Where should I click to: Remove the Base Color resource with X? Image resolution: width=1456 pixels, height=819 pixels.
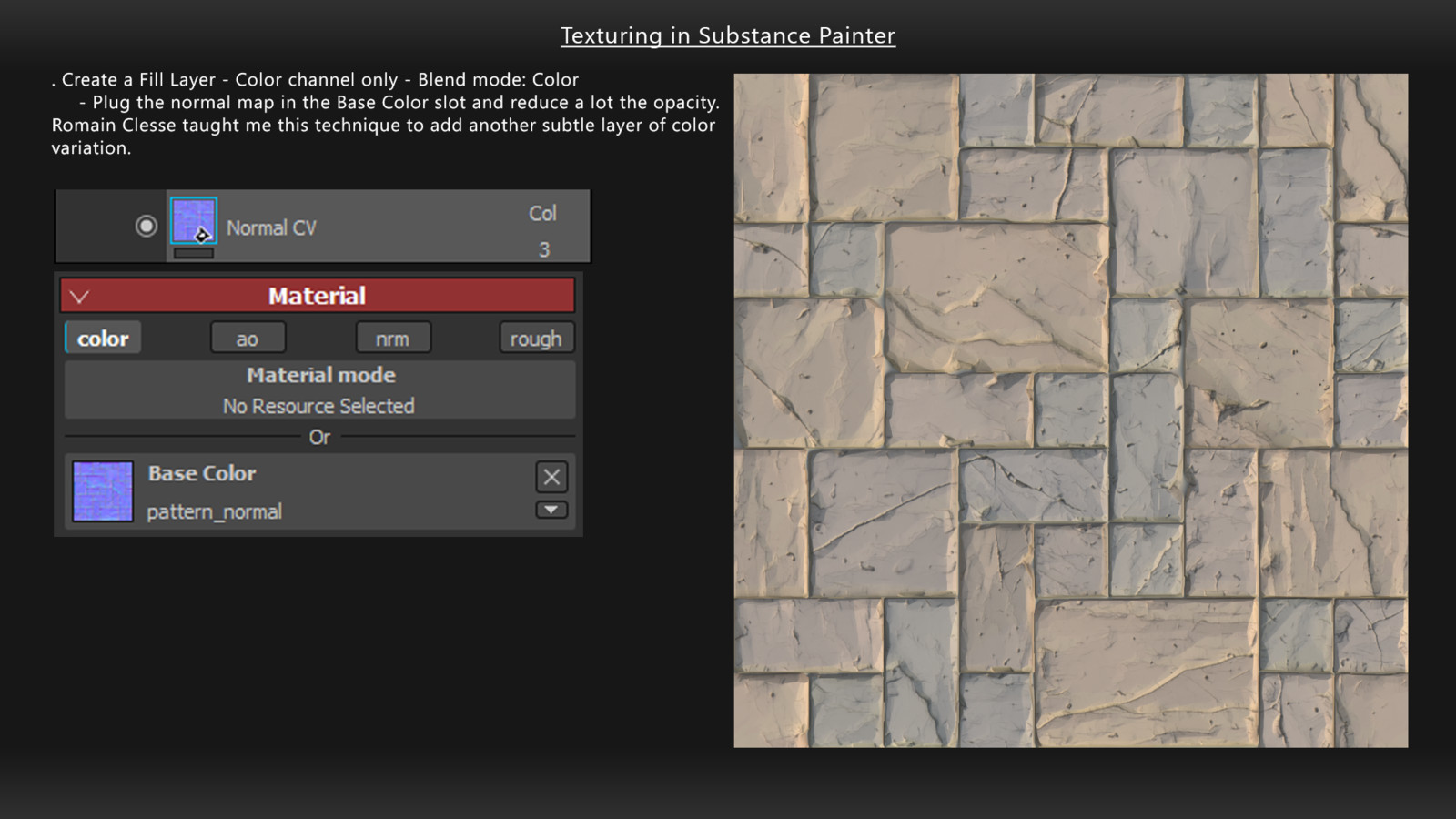551,477
